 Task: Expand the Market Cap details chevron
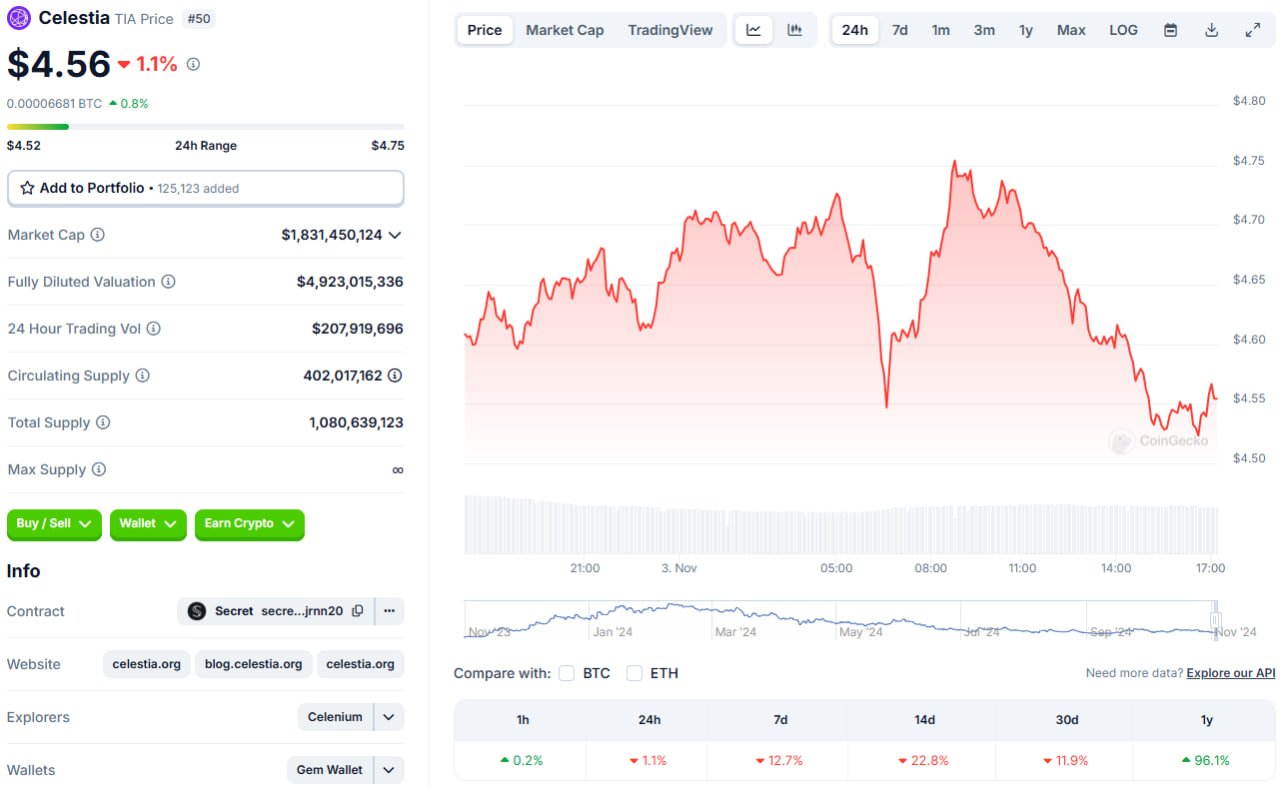[395, 235]
